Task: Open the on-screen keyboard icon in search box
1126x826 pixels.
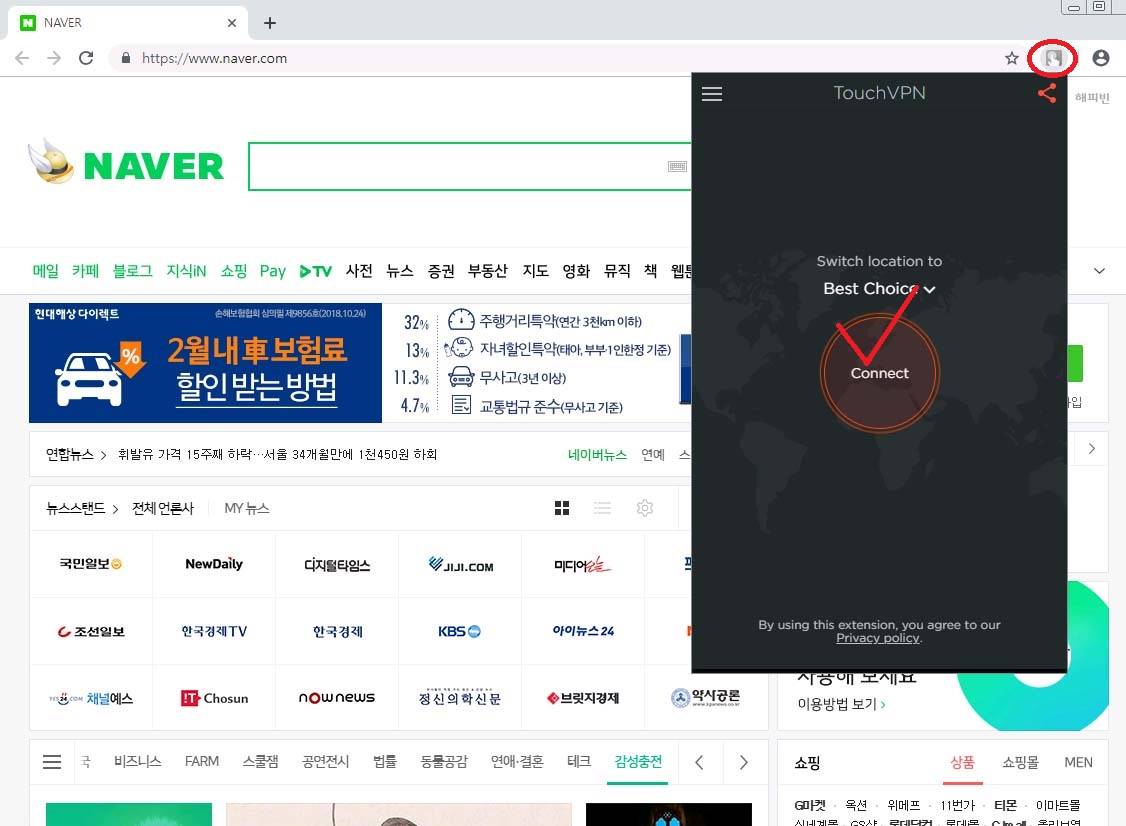Action: coord(677,167)
